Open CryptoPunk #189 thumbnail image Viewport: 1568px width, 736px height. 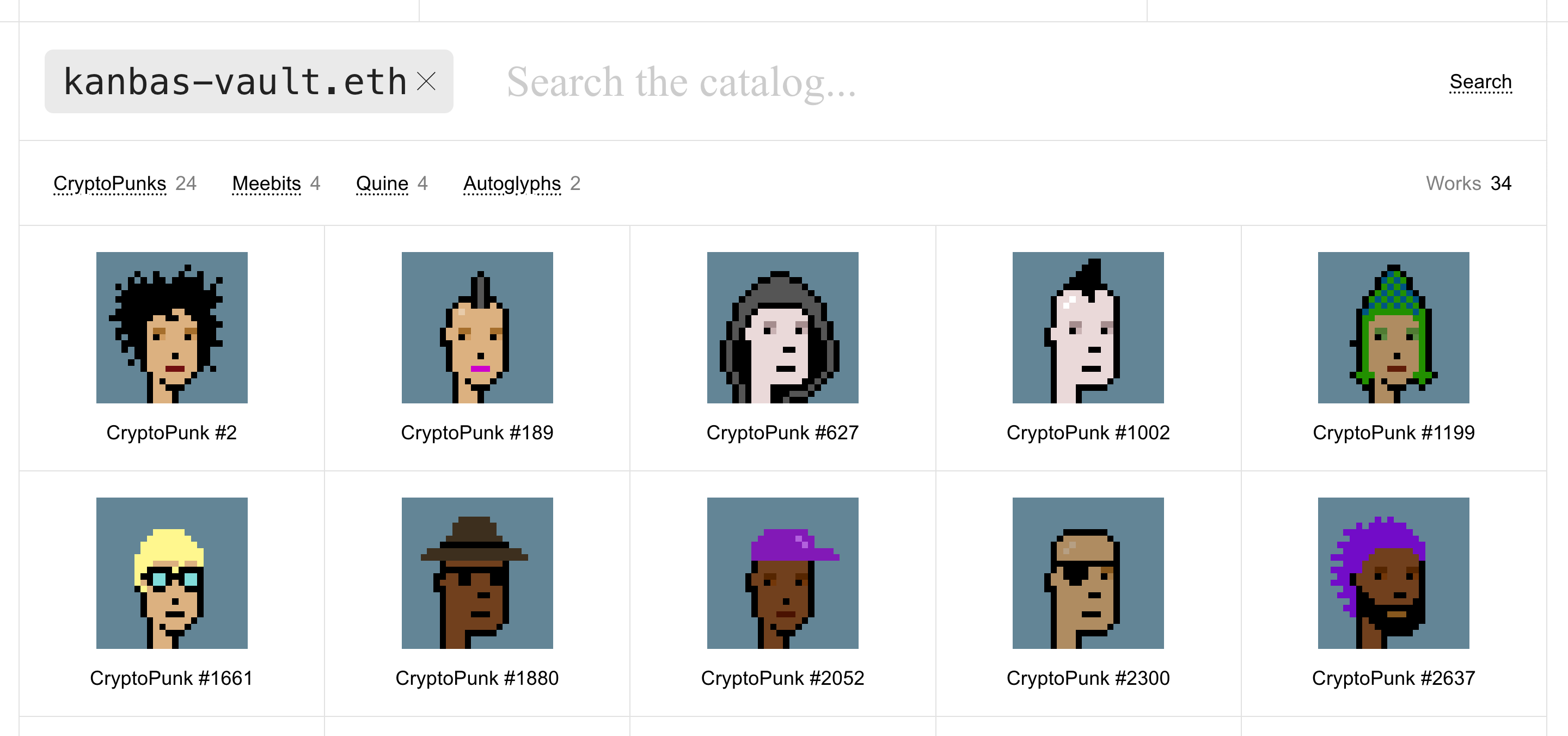[x=477, y=328]
